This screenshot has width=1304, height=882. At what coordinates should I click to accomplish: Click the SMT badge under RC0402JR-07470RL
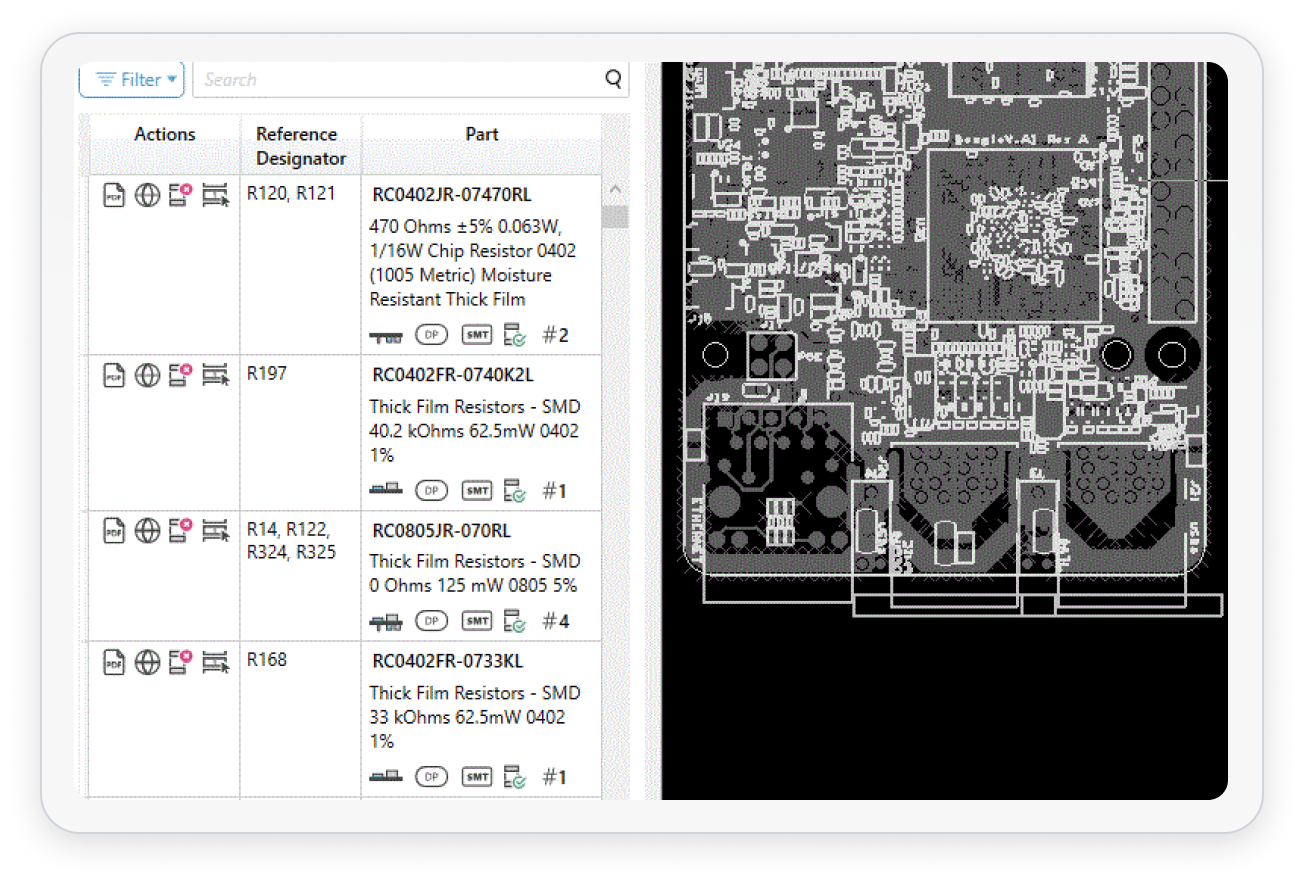477,335
